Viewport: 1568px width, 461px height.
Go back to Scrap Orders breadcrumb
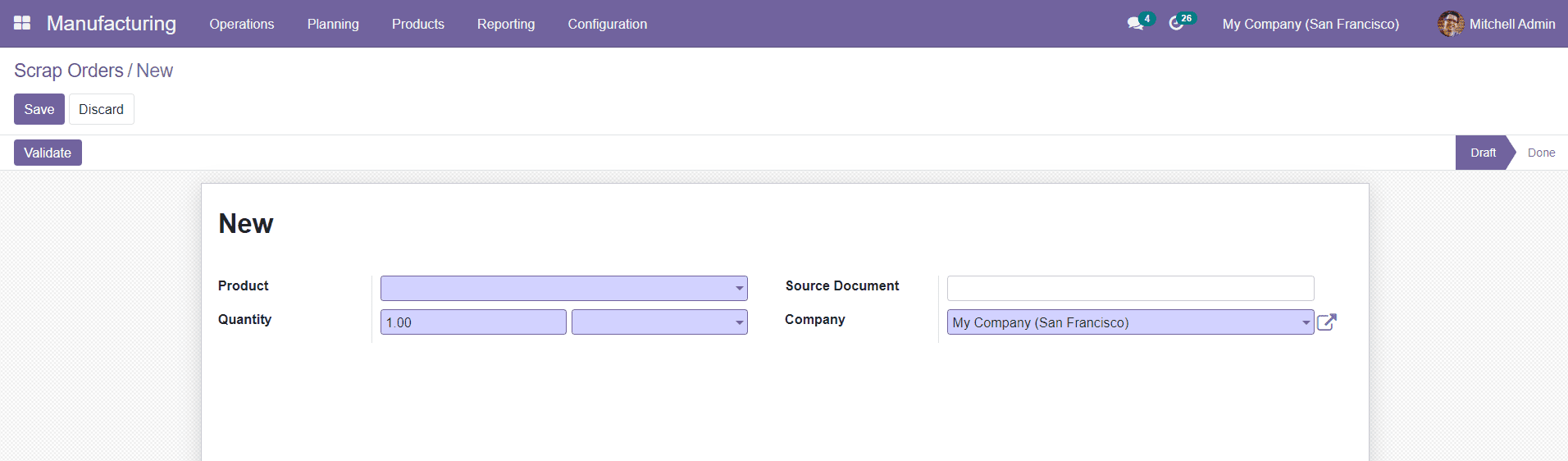tap(69, 71)
